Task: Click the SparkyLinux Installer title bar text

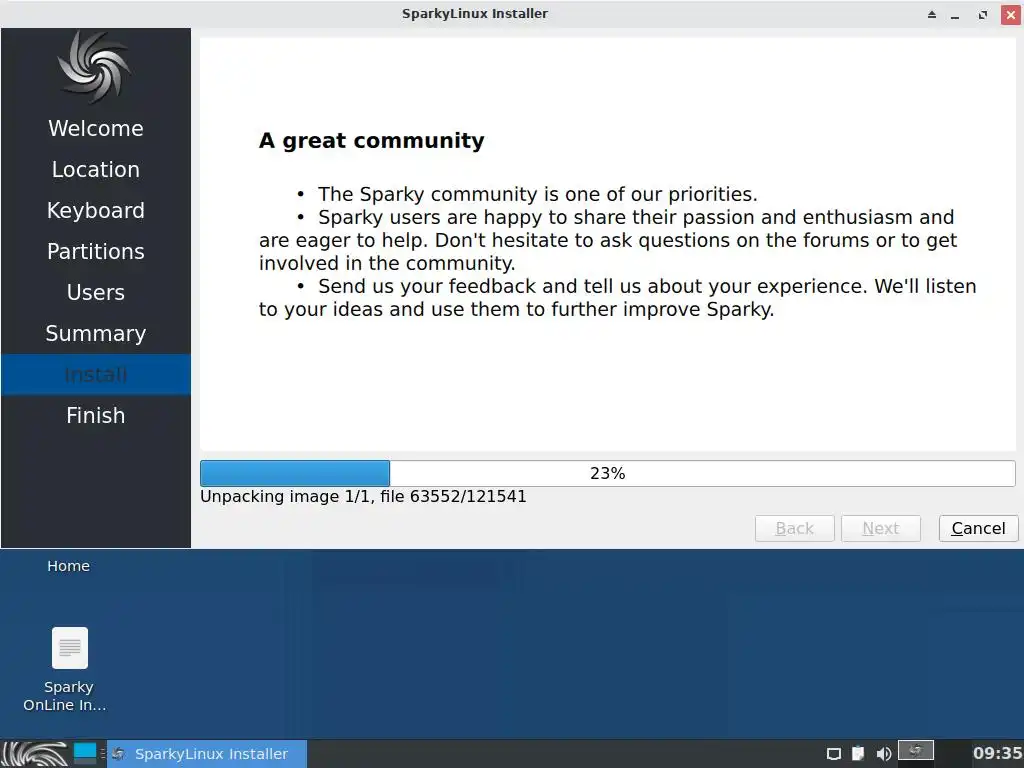Action: pos(475,14)
